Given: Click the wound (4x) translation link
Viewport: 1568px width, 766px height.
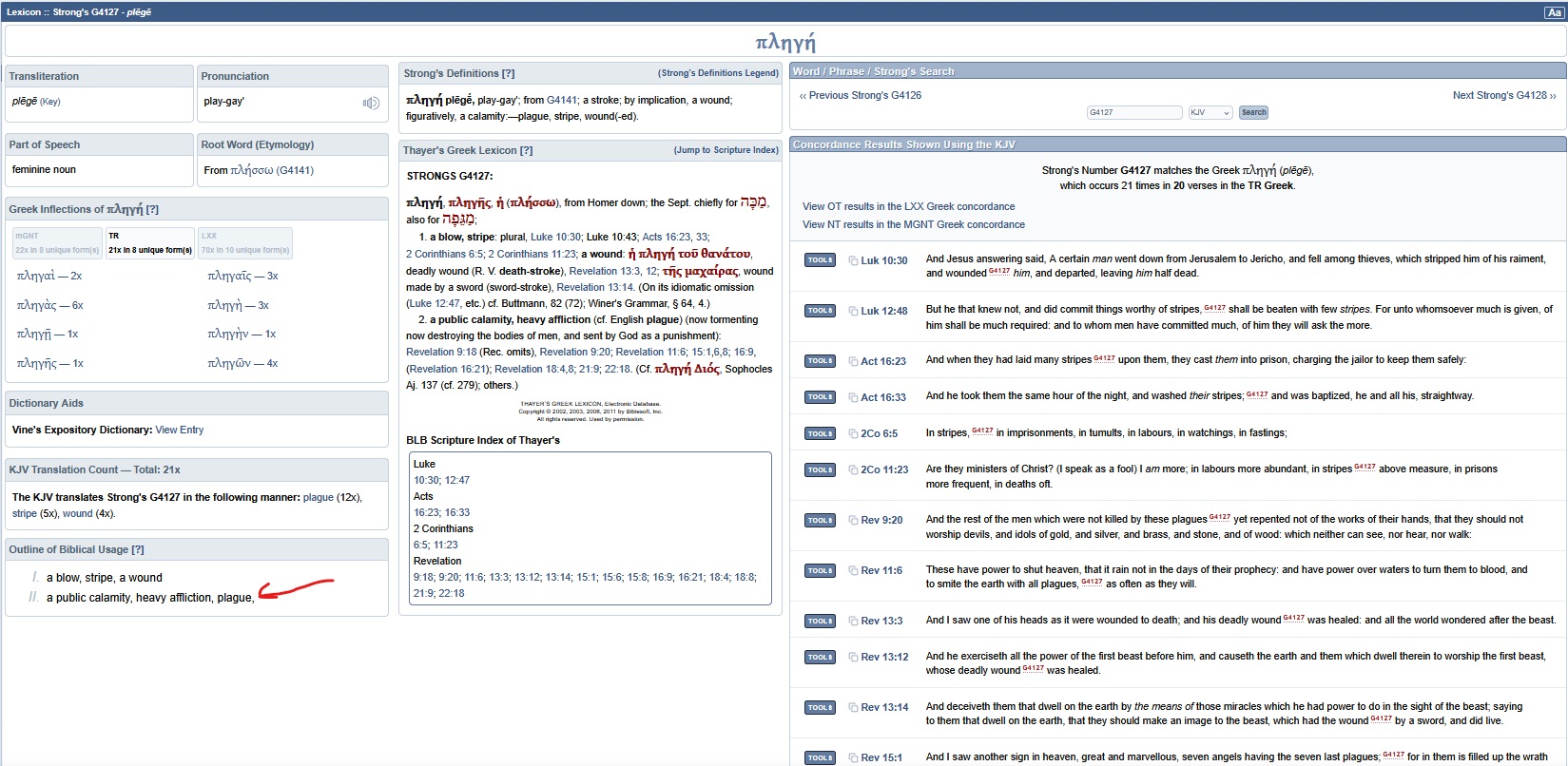Looking at the screenshot, I should pos(78,513).
